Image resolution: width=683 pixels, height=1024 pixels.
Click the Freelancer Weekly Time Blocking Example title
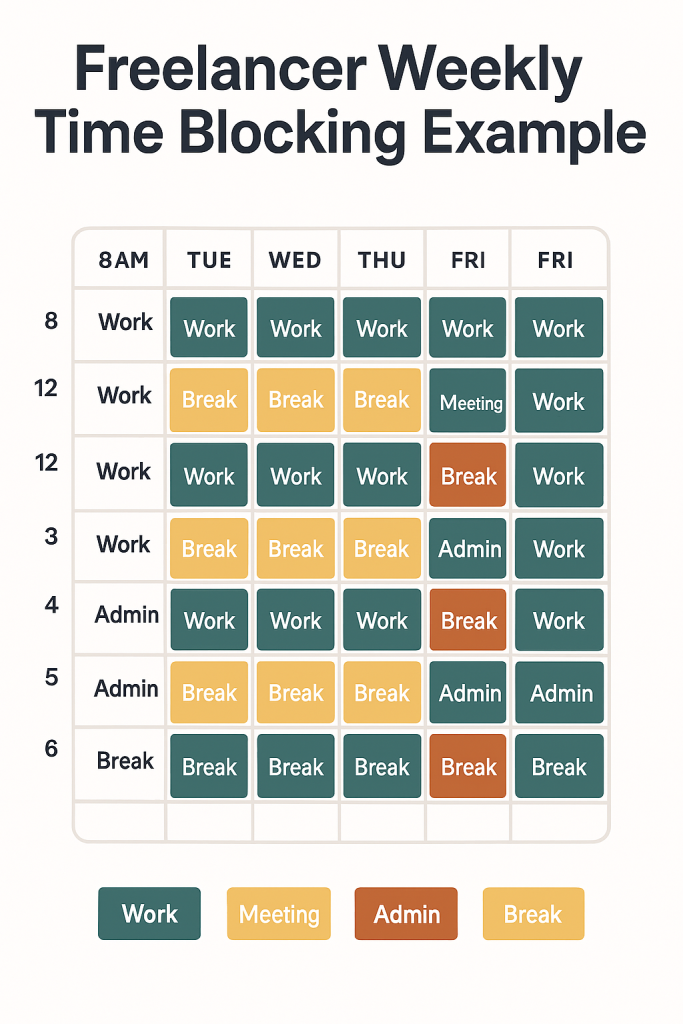click(x=341, y=102)
